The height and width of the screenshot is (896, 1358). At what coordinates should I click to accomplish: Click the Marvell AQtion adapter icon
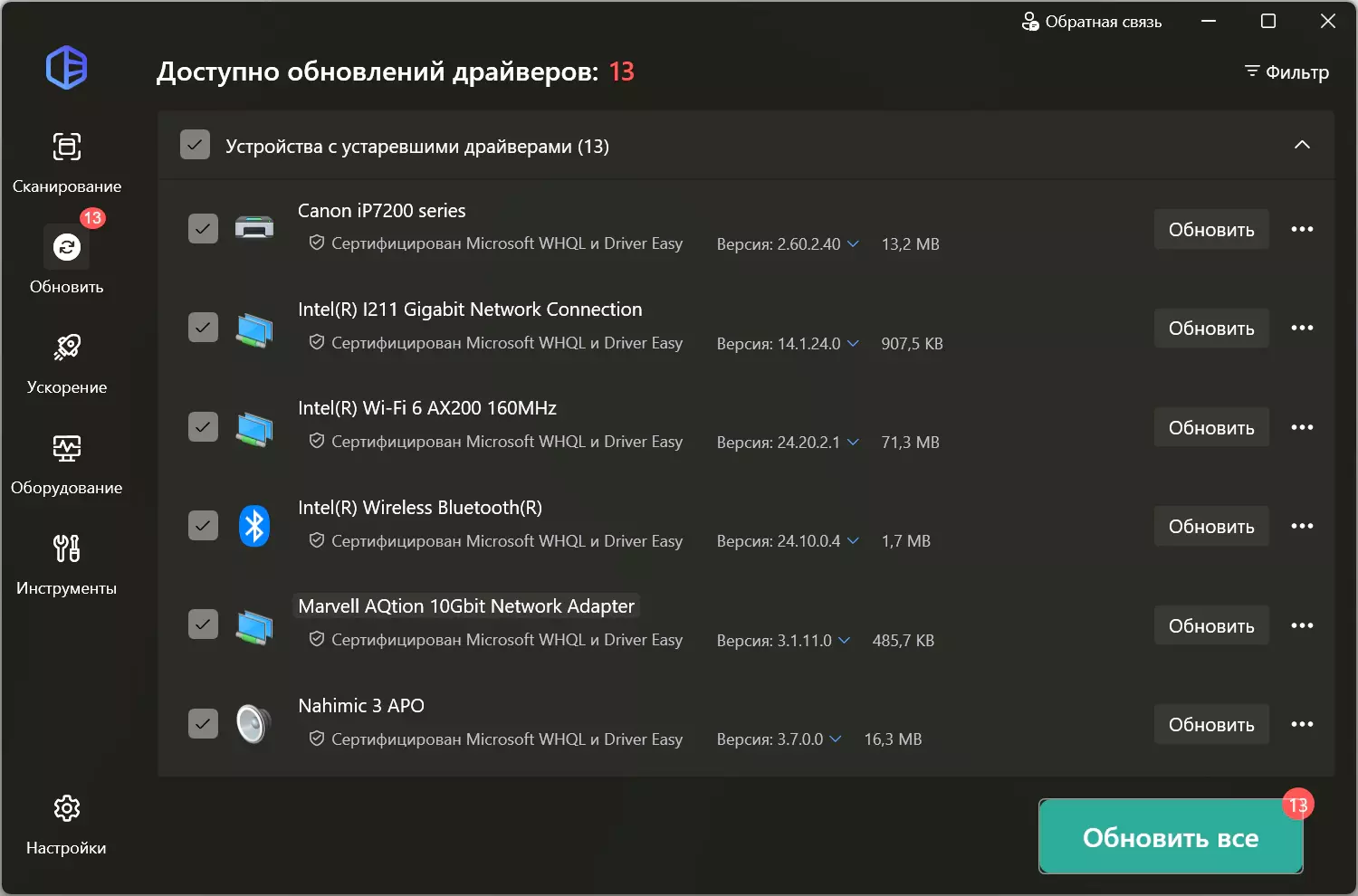(x=254, y=626)
